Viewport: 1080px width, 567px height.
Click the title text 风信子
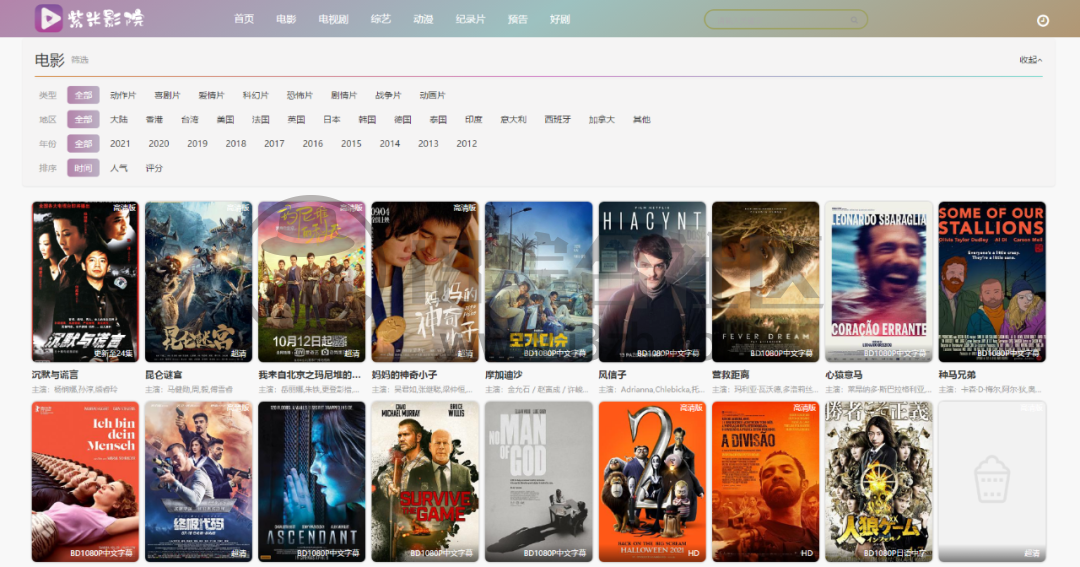612,375
